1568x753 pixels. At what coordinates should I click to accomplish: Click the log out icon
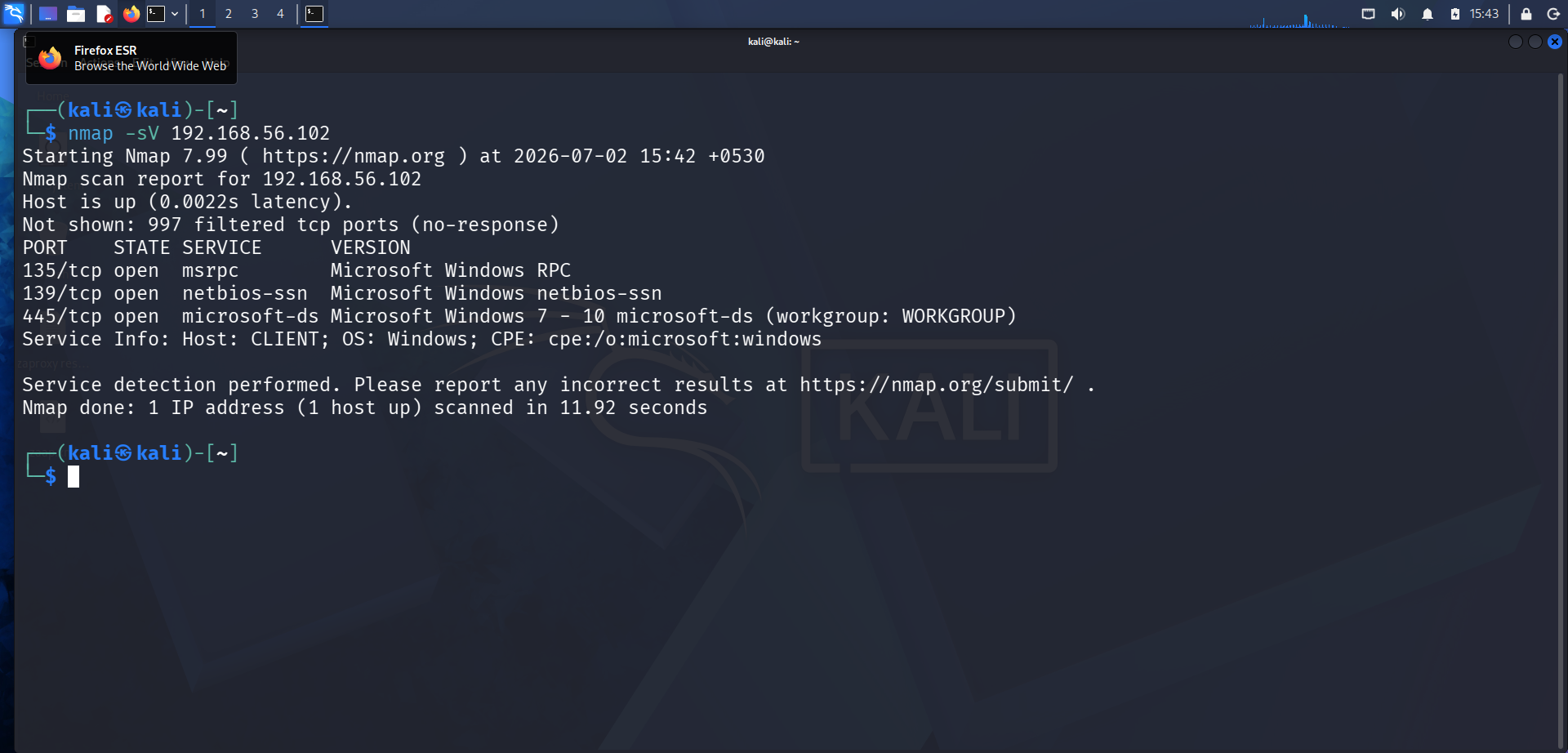tap(1553, 14)
